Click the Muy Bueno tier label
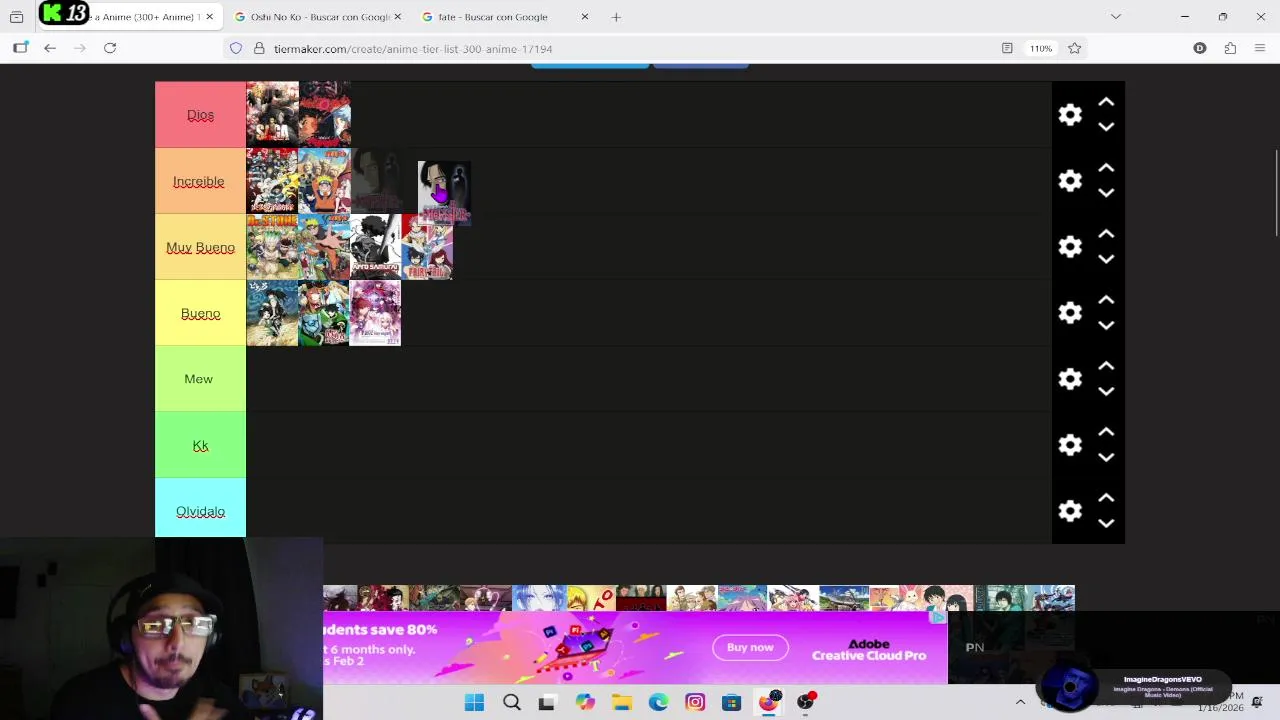Image resolution: width=1280 pixels, height=720 pixels. pyautogui.click(x=200, y=247)
